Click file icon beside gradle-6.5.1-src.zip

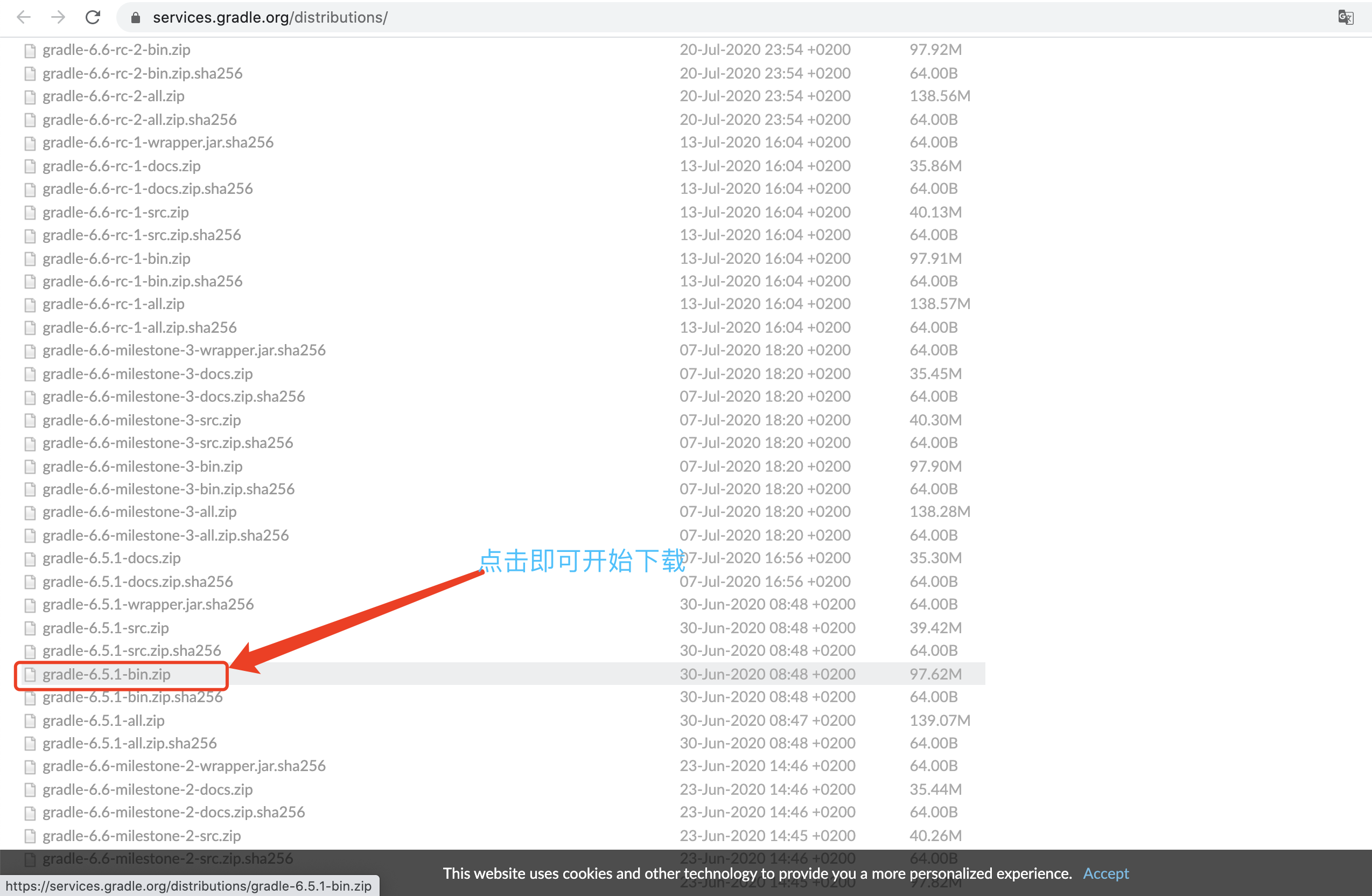click(30, 628)
